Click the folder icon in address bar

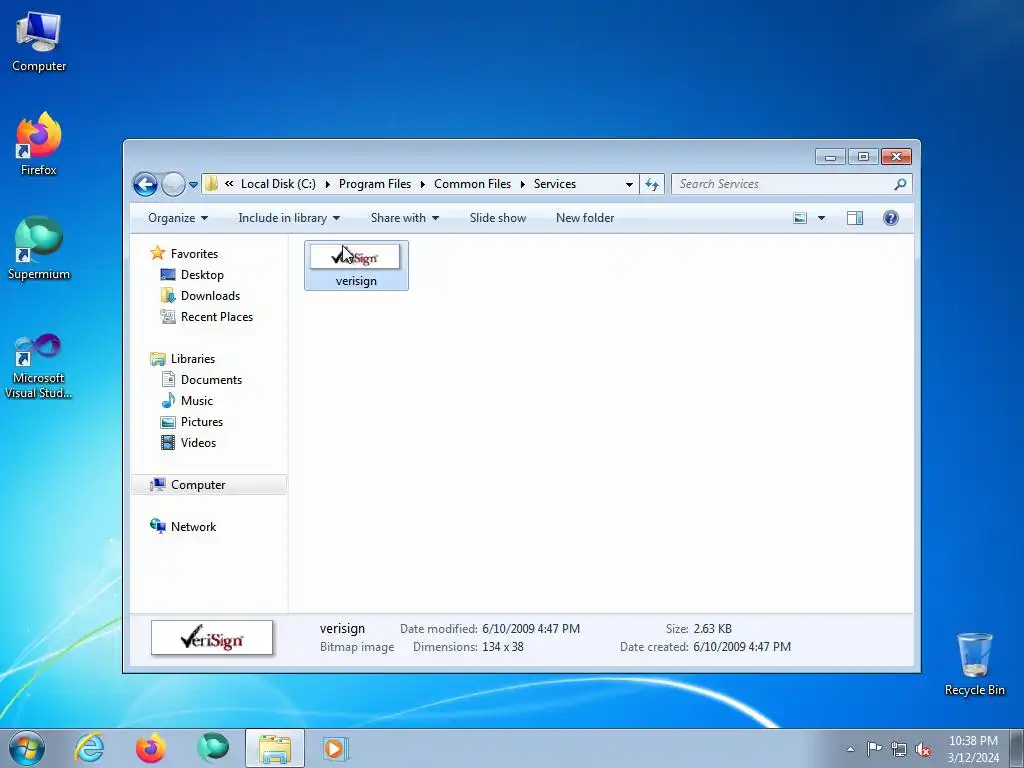[x=211, y=184]
